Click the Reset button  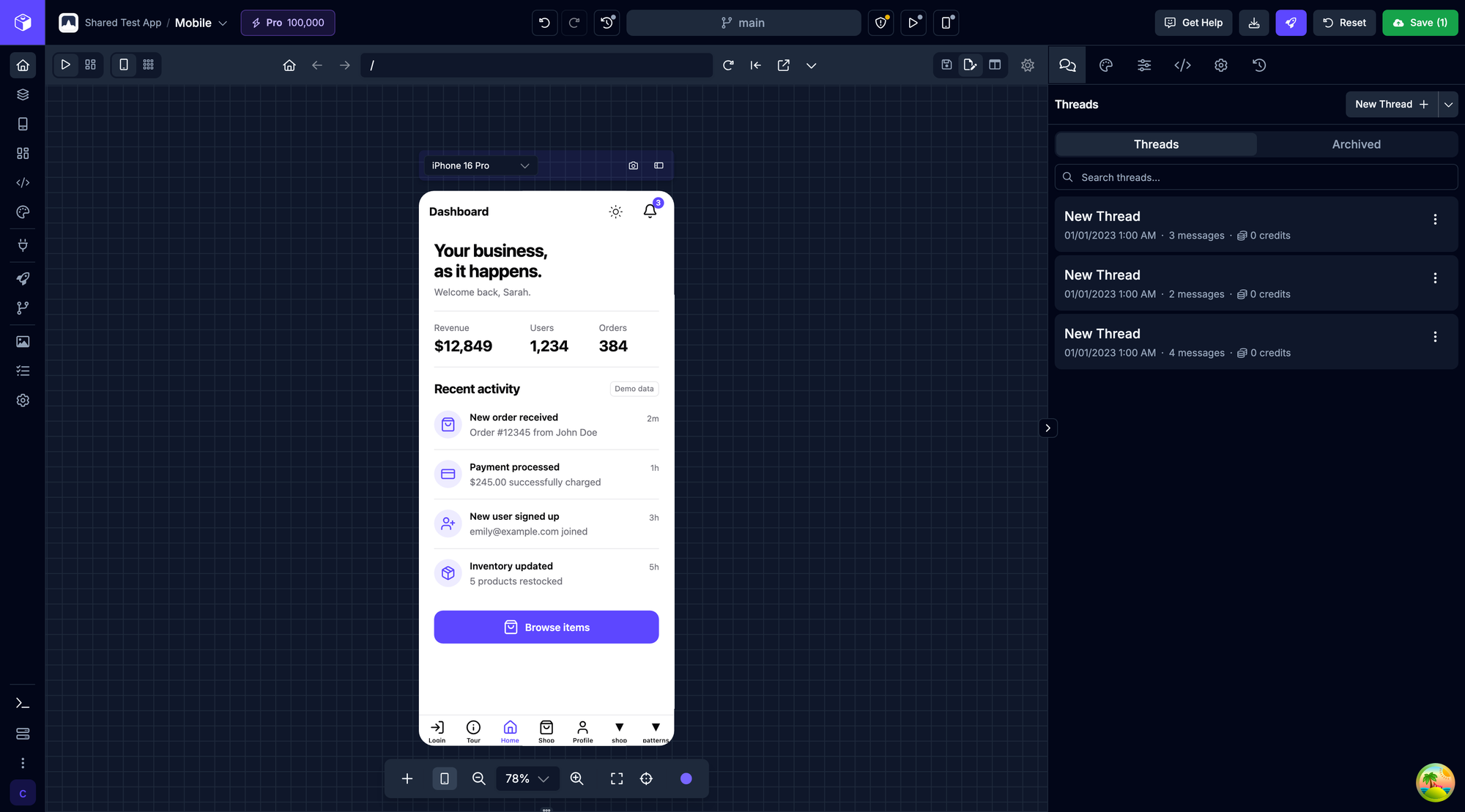point(1344,23)
